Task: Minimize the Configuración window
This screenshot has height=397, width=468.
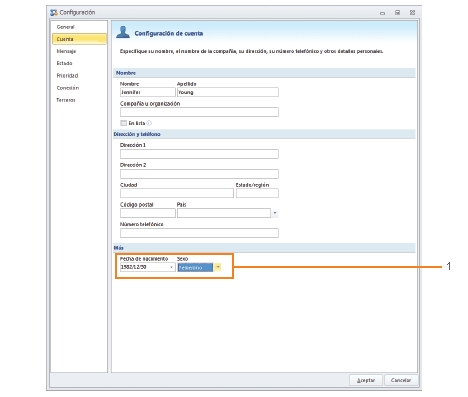Action: [382, 13]
